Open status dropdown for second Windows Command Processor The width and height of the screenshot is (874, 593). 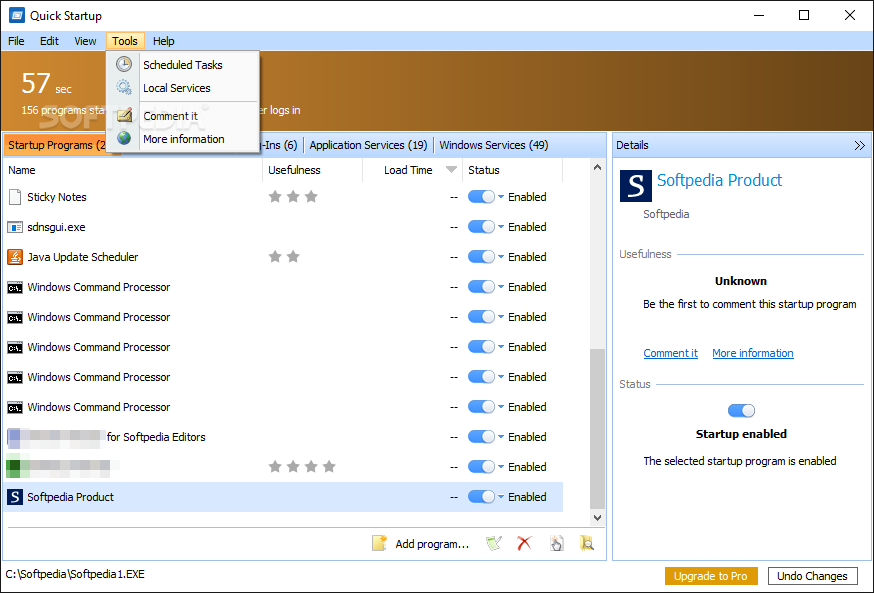coord(501,317)
